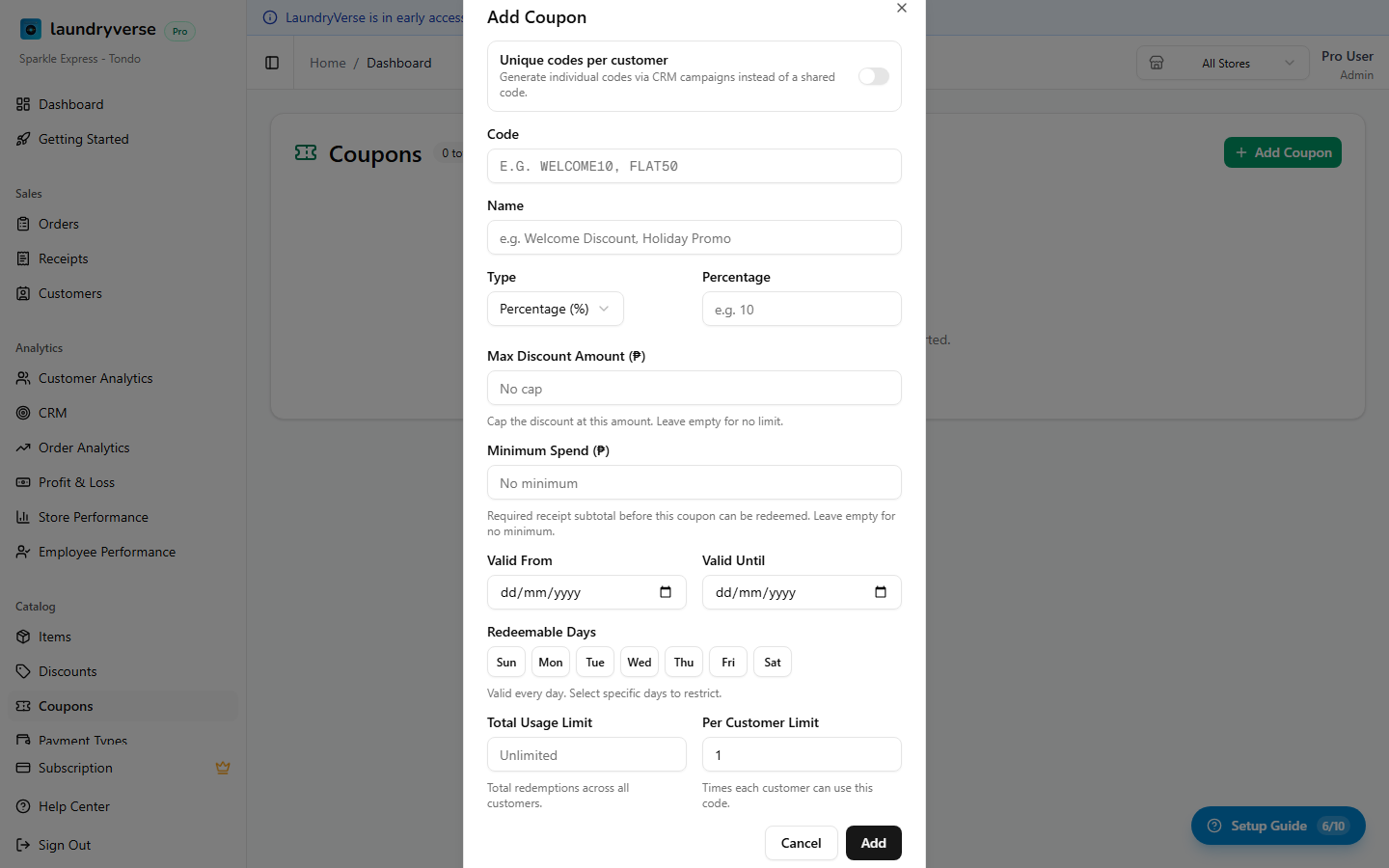Open Dashboard in the sidebar
Image resolution: width=1389 pixels, height=868 pixels.
pyautogui.click(x=123, y=104)
